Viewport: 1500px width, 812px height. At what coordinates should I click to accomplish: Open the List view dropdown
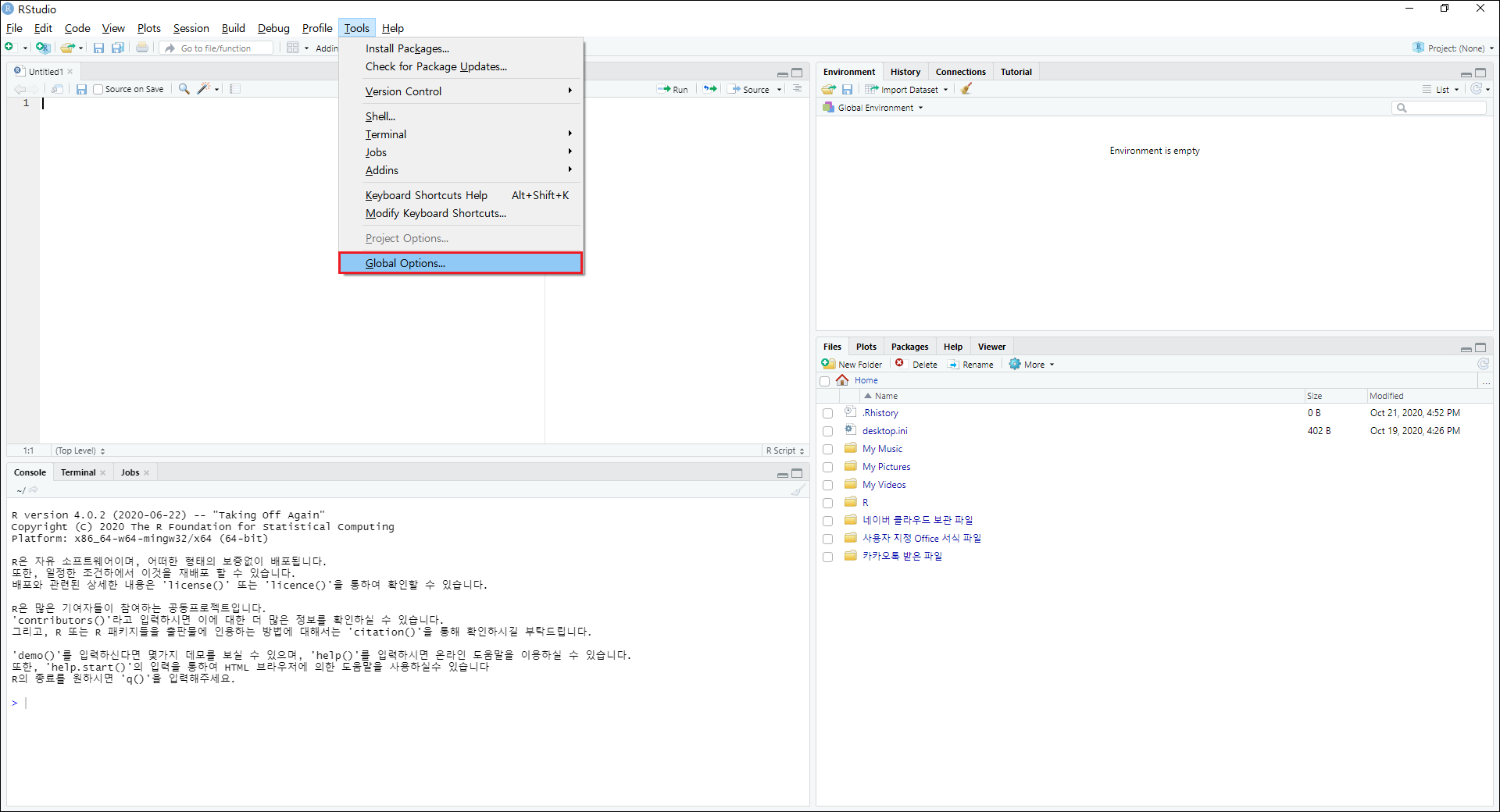coord(1440,89)
